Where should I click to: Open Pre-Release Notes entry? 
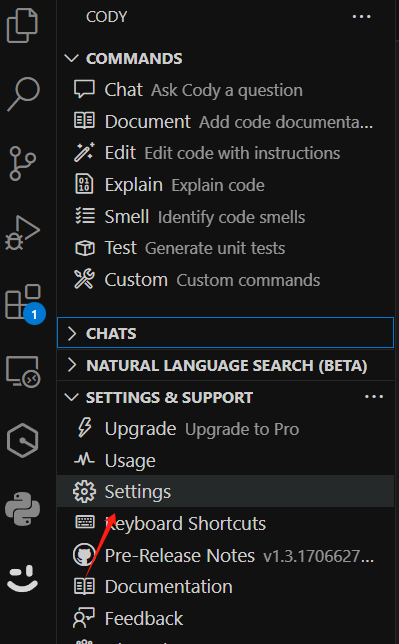click(x=226, y=555)
